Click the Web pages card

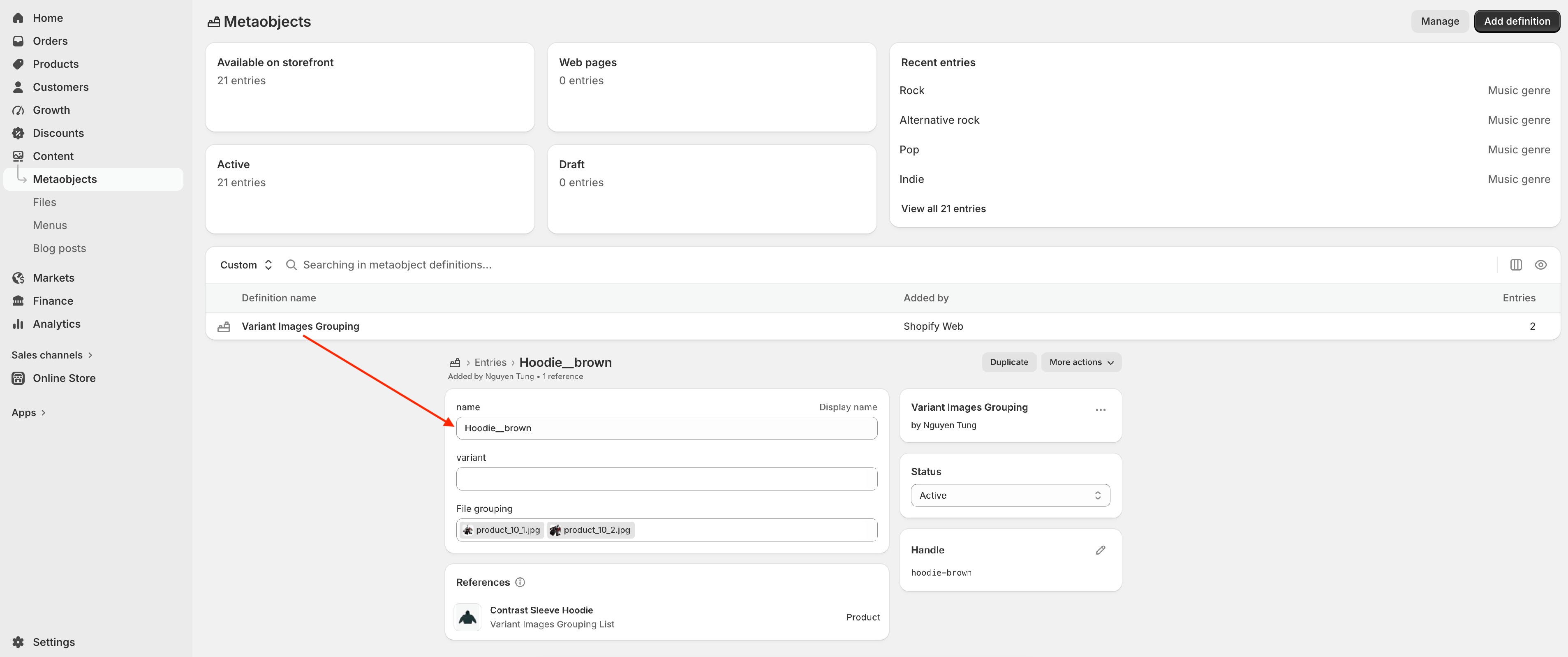click(x=712, y=87)
